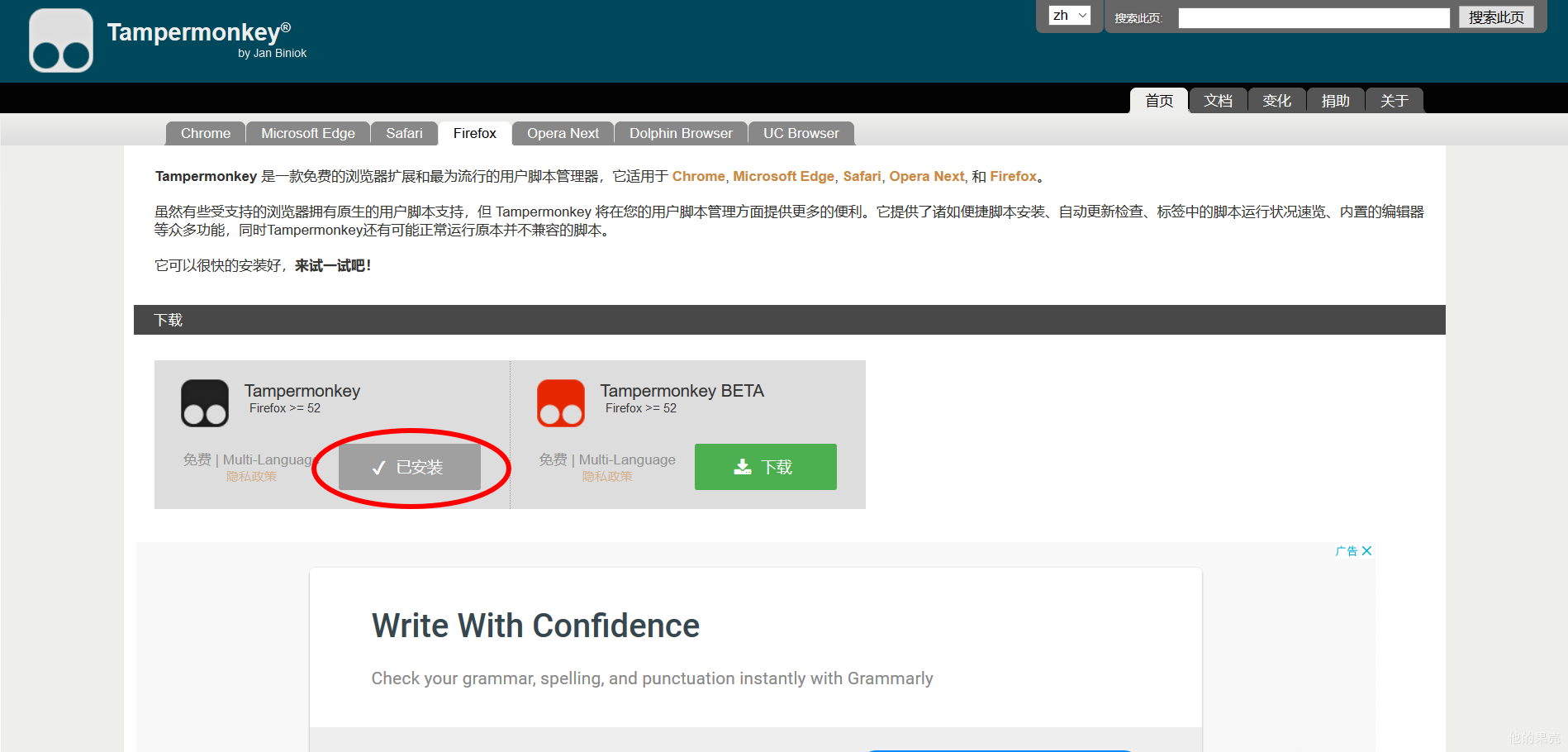Follow the Microsoft Edge link in description

pyautogui.click(x=783, y=176)
